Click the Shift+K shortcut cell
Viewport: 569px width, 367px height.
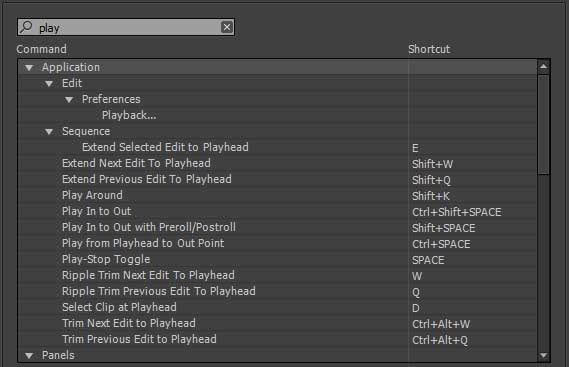click(x=431, y=196)
